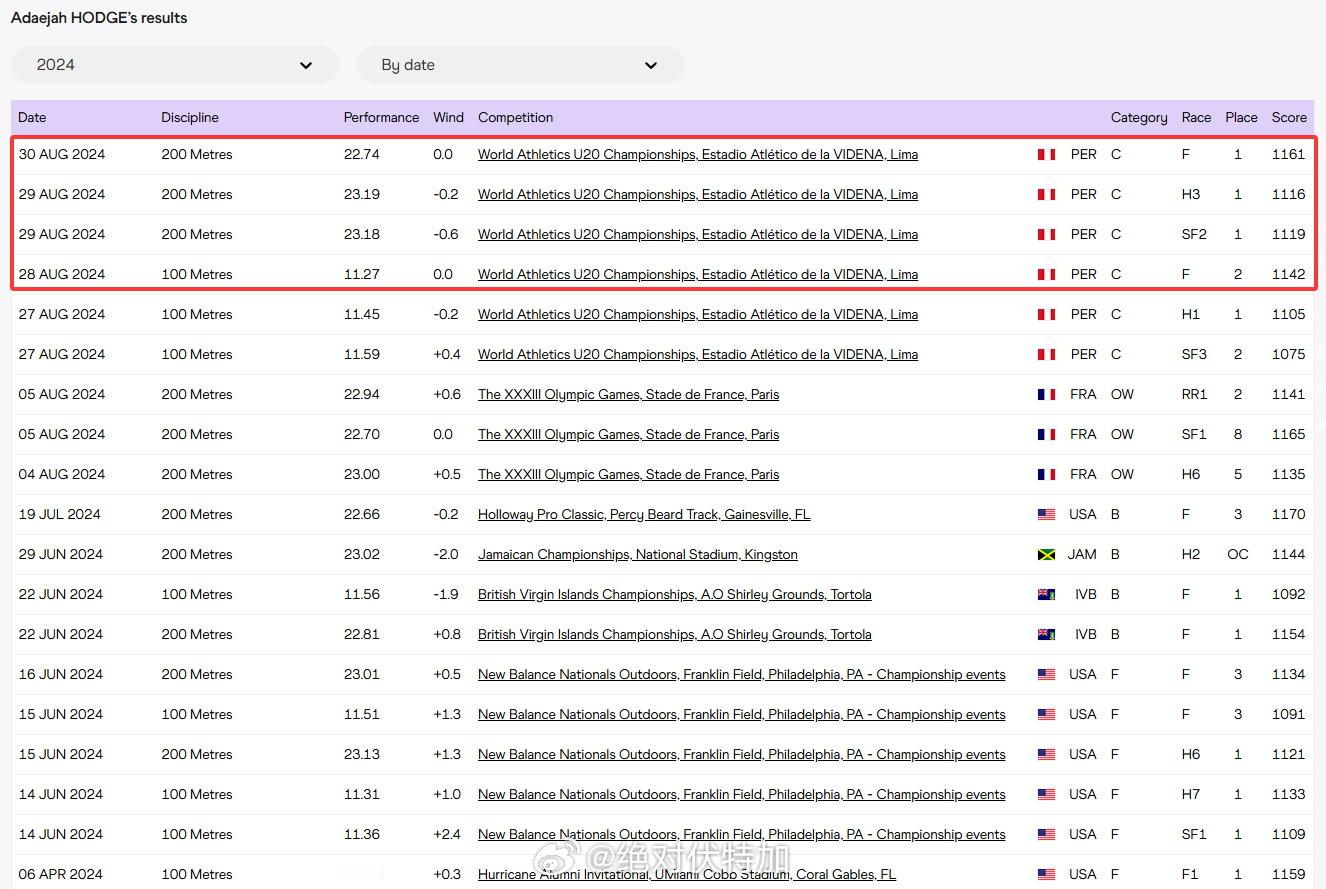Open Olympic Games link for 22.70 result
This screenshot has height=889, width=1326.
point(628,435)
